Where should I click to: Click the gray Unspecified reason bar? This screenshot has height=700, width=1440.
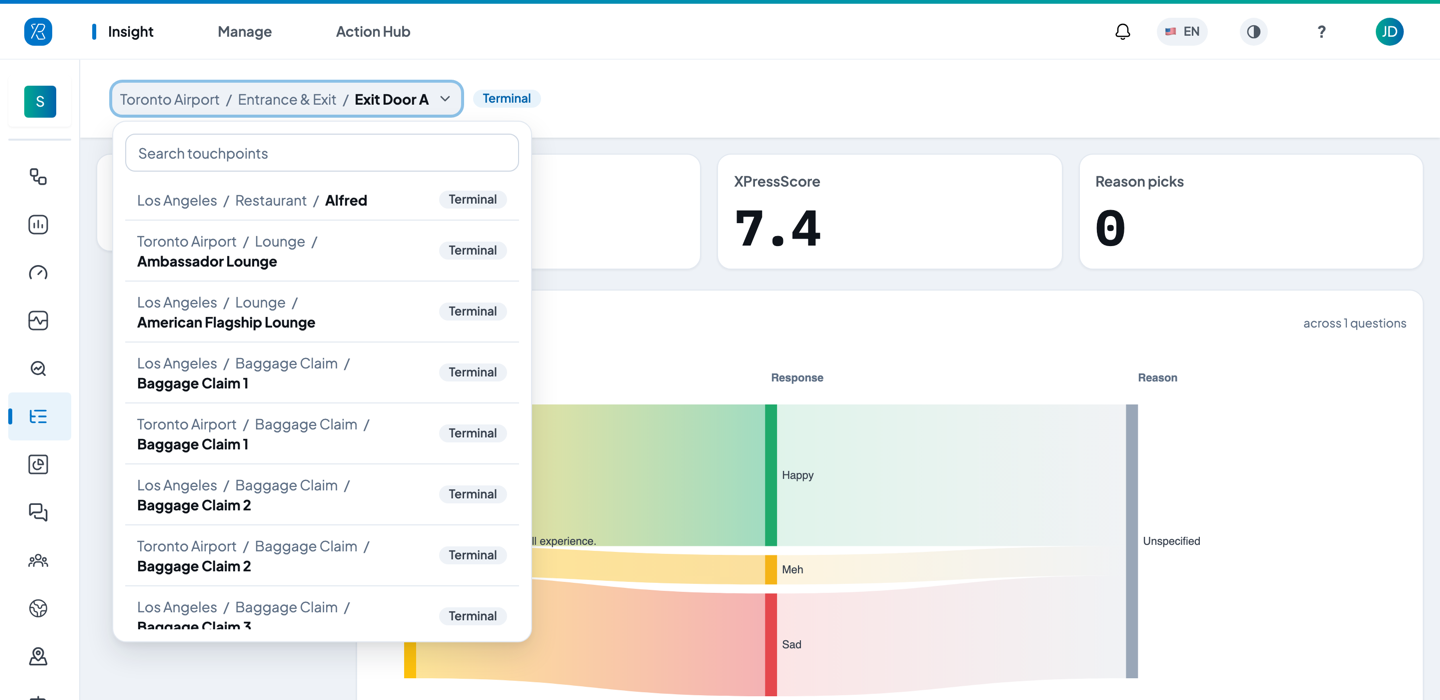[1132, 541]
